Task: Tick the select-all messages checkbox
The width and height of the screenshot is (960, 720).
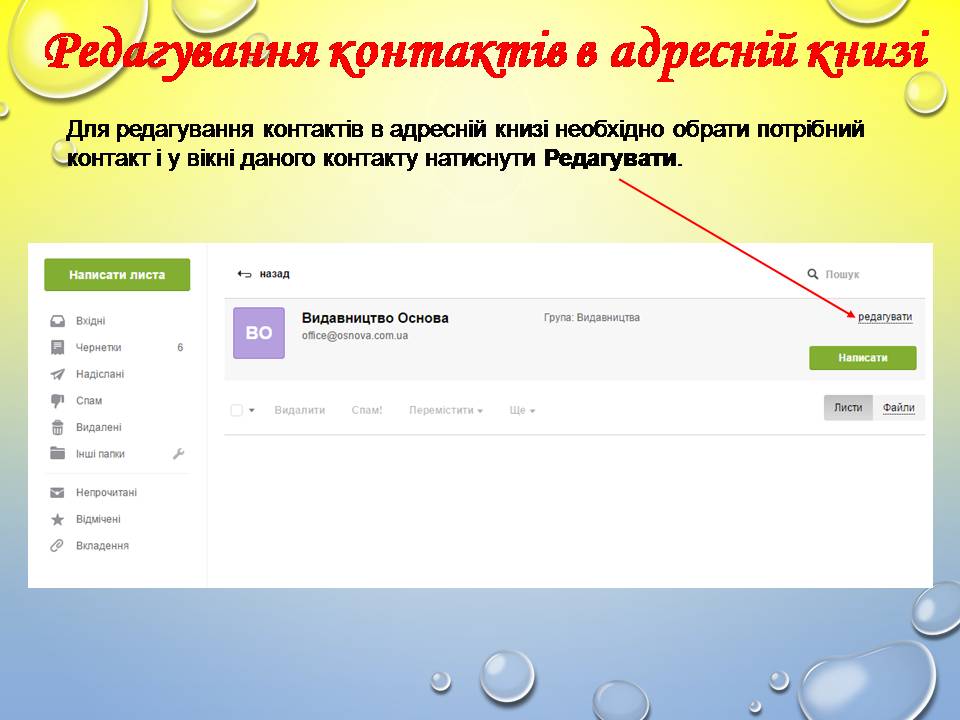Action: click(x=237, y=410)
